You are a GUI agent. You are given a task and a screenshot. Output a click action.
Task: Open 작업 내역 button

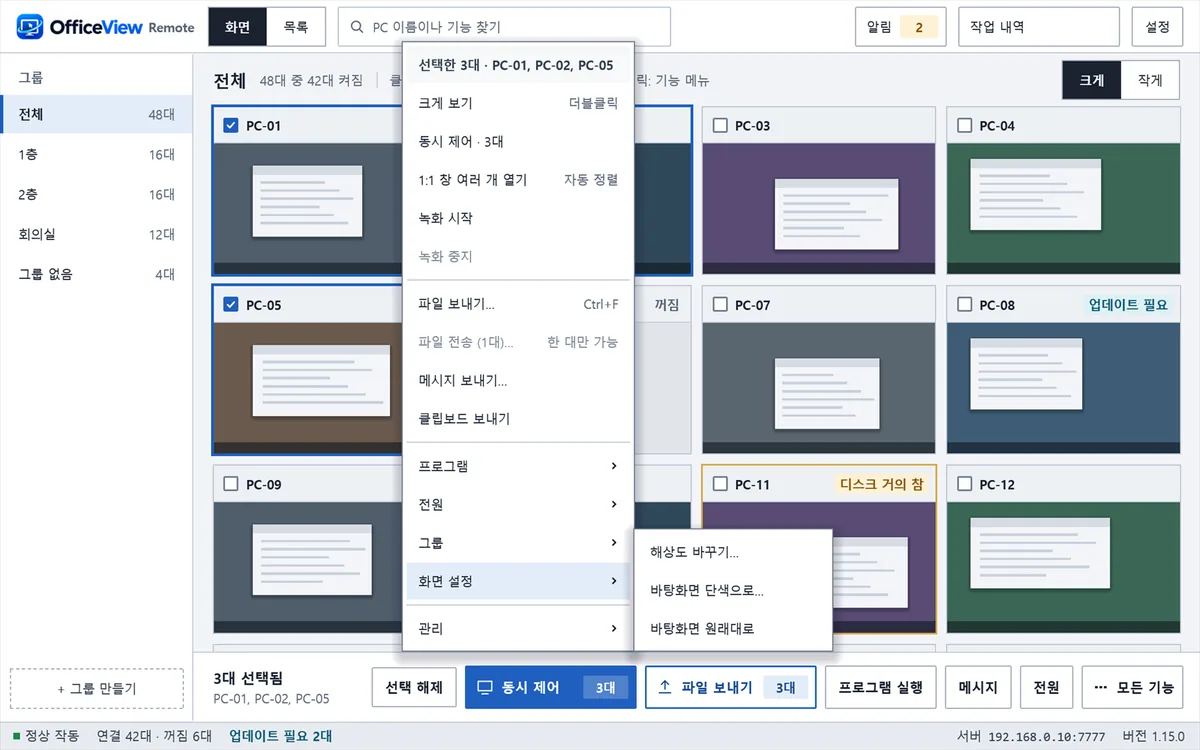[1039, 27]
